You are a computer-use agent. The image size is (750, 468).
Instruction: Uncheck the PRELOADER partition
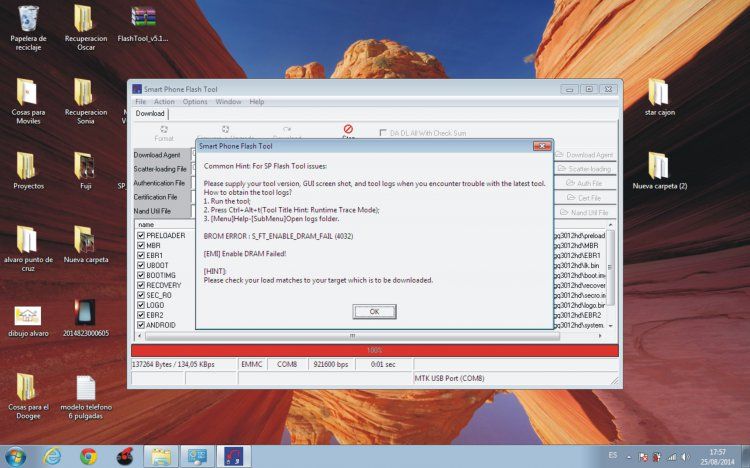click(x=141, y=235)
